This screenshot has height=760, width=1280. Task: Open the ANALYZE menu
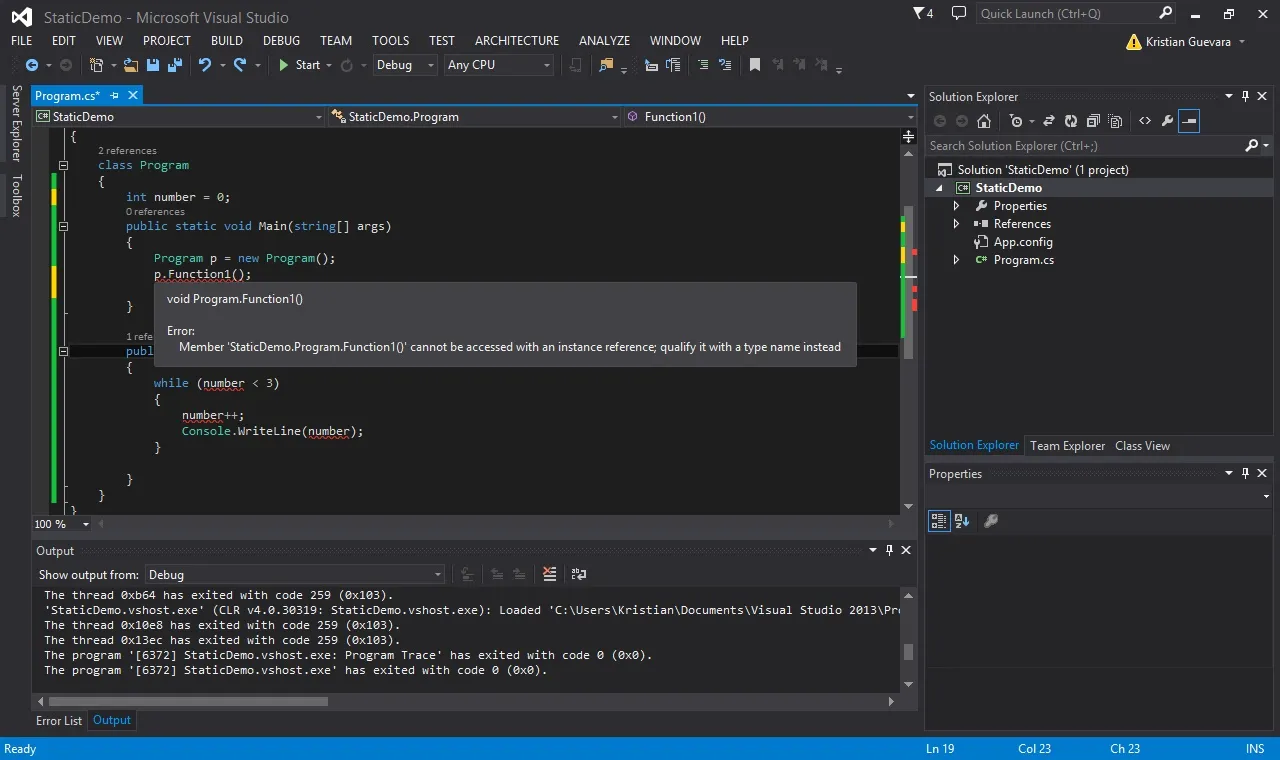tap(604, 41)
